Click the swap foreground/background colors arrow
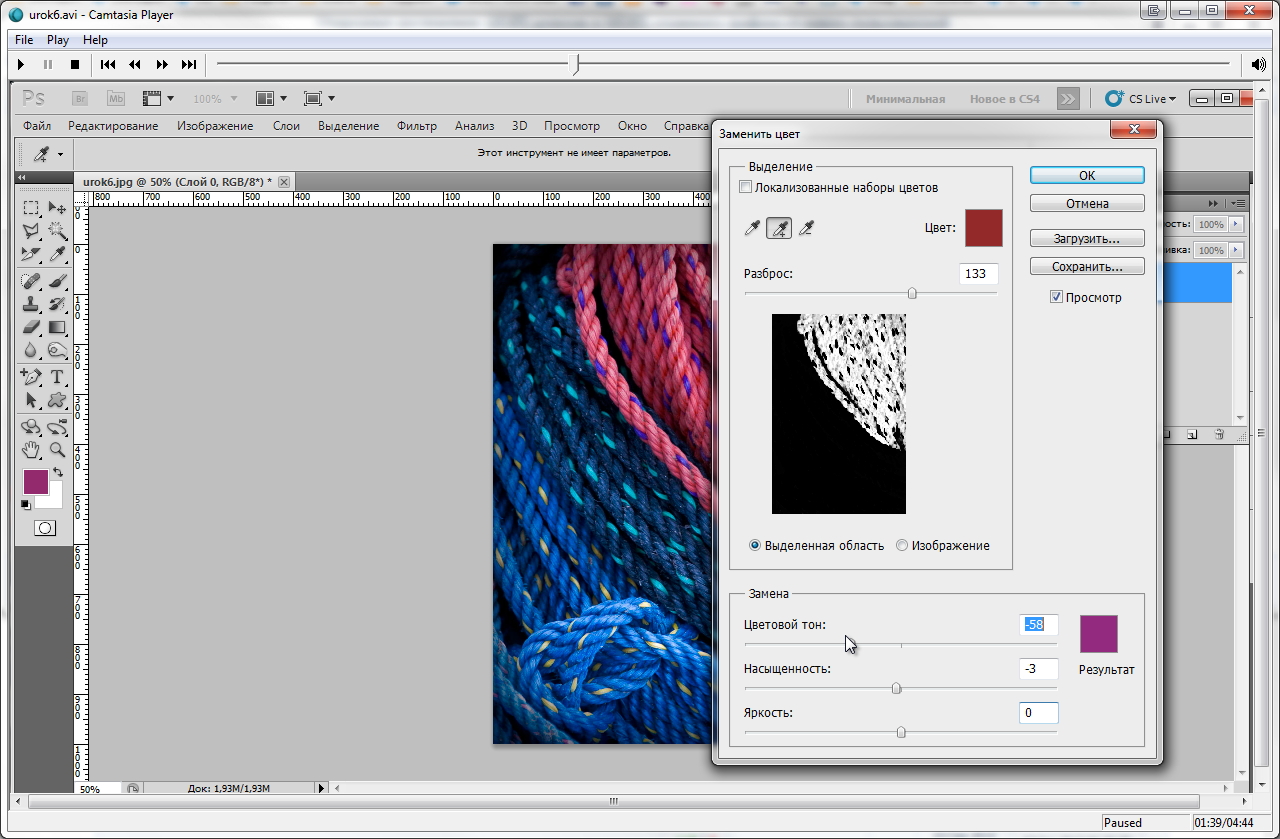The image size is (1280, 839). coord(58,472)
